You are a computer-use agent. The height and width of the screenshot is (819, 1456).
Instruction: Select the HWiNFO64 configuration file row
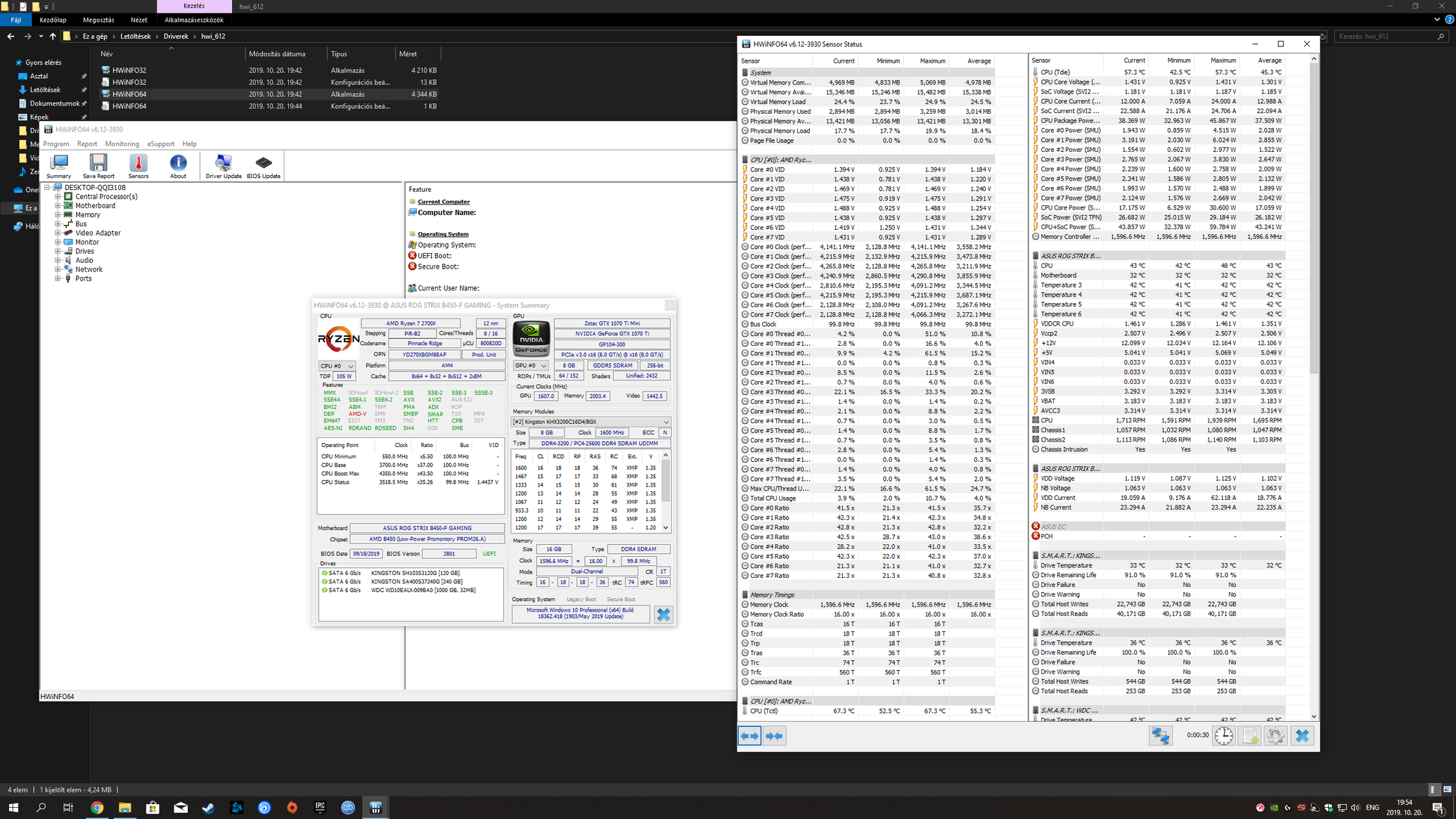click(x=129, y=106)
